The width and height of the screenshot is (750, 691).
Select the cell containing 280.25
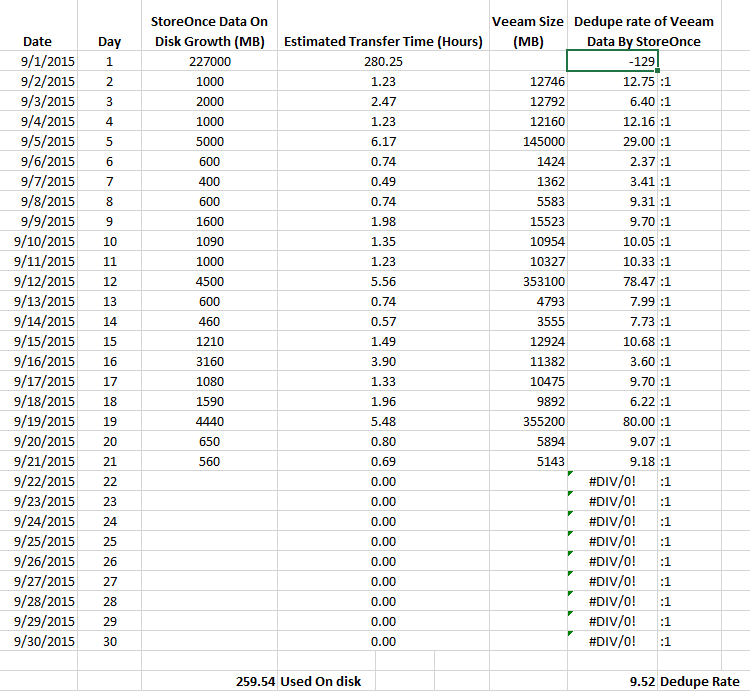point(383,61)
